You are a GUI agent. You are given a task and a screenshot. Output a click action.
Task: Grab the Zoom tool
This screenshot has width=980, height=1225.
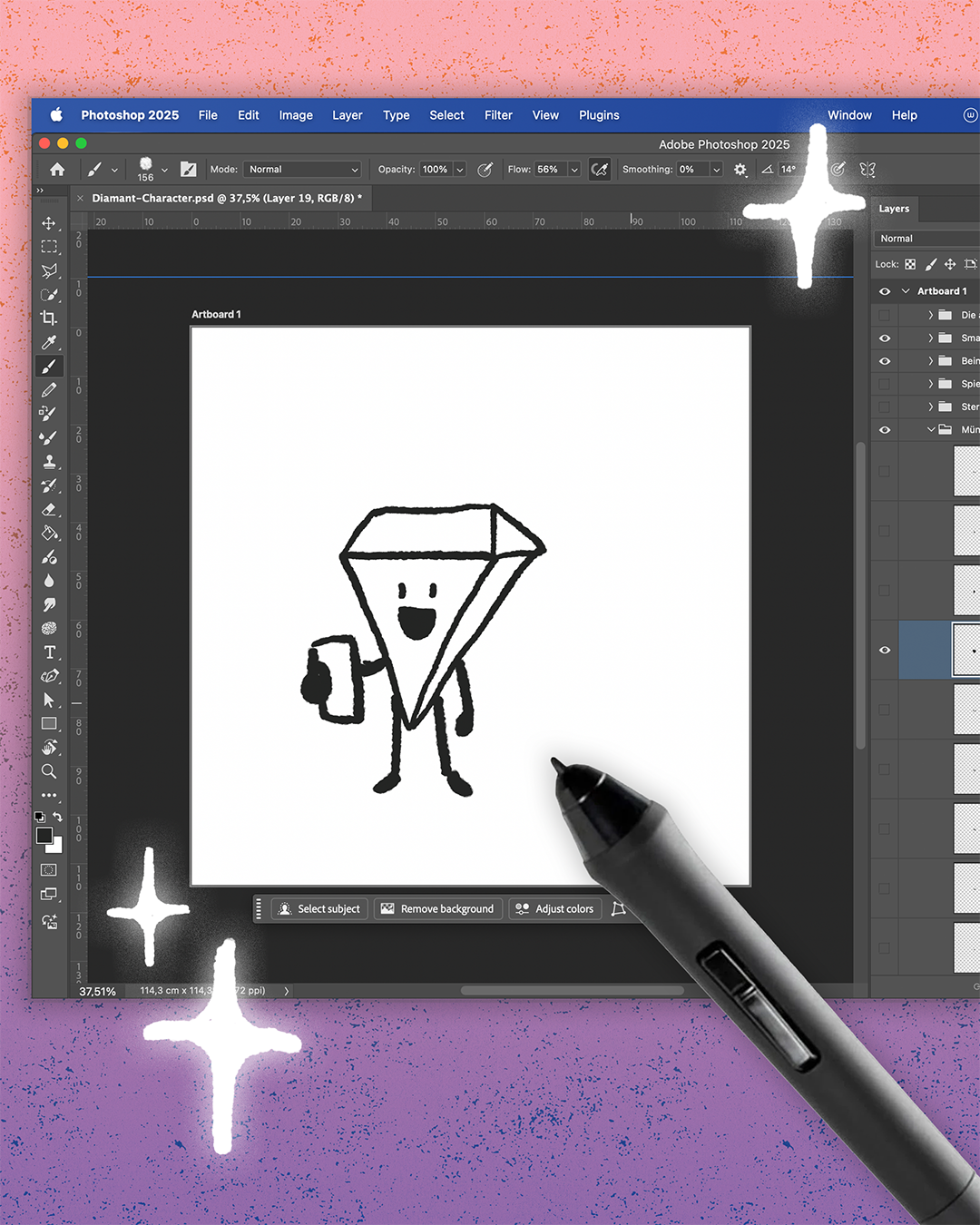click(x=50, y=772)
